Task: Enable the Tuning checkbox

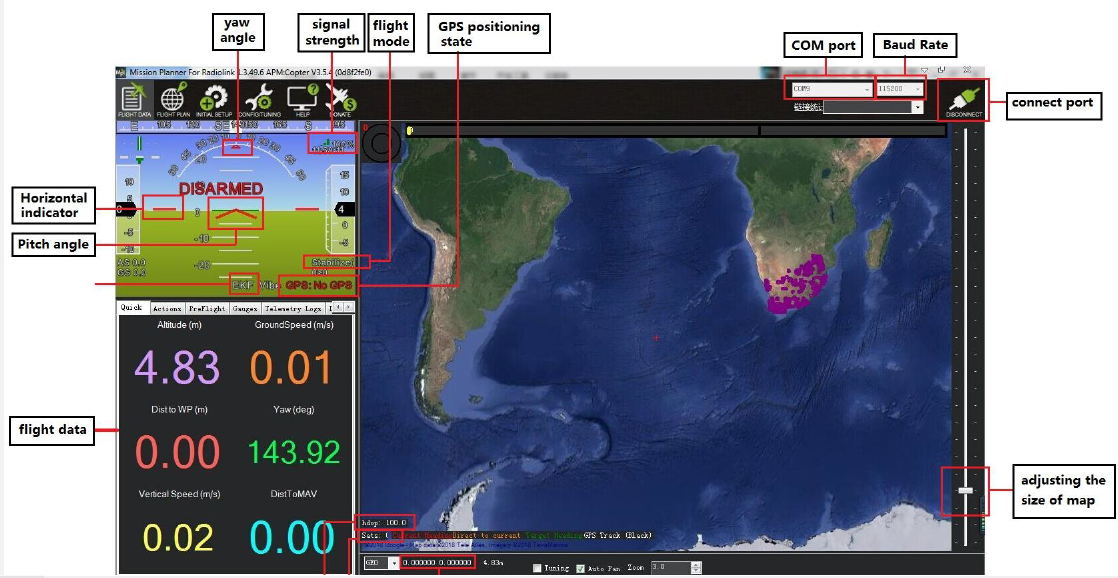Action: coord(537,568)
